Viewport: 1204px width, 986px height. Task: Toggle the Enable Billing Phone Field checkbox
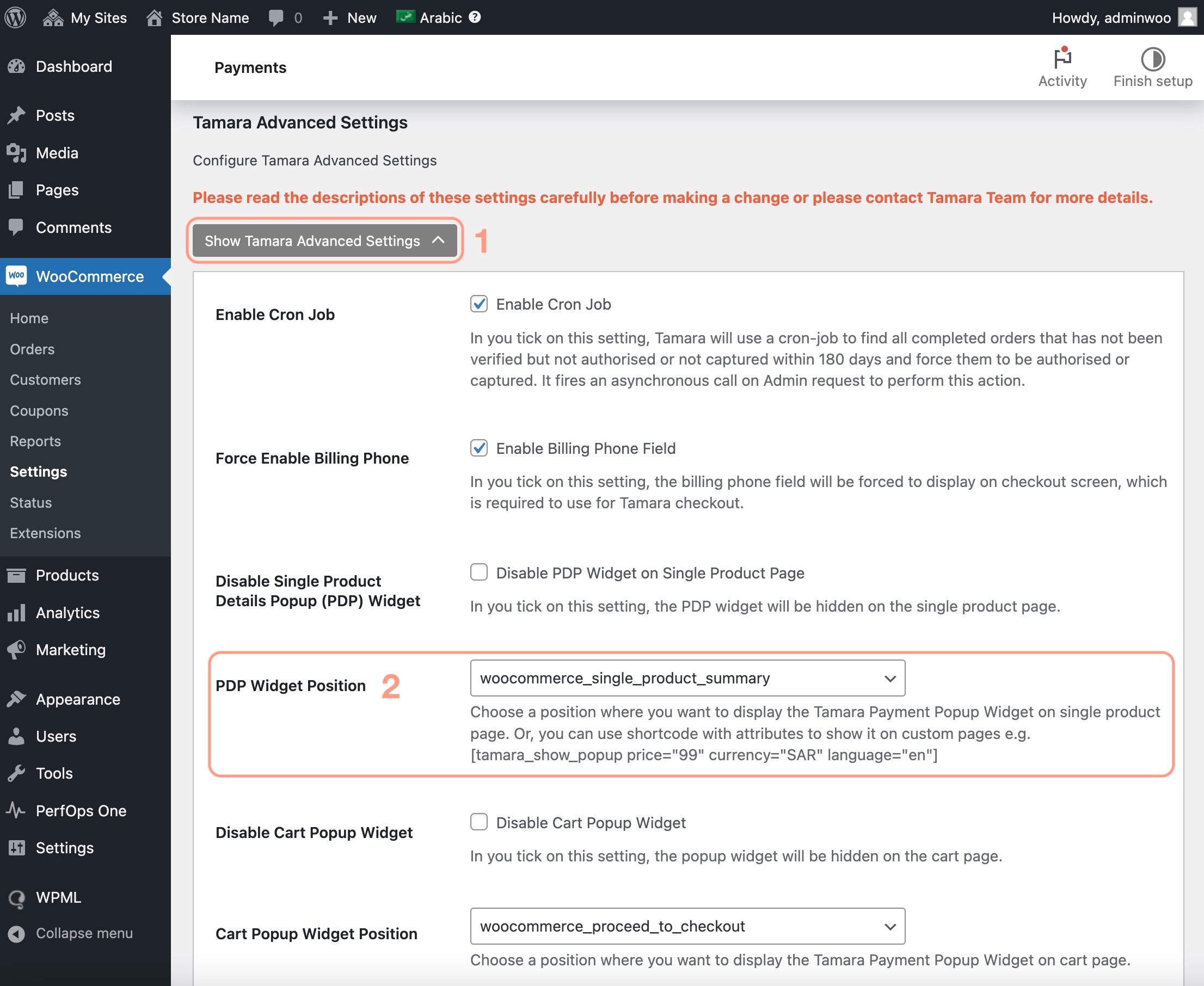pos(479,448)
